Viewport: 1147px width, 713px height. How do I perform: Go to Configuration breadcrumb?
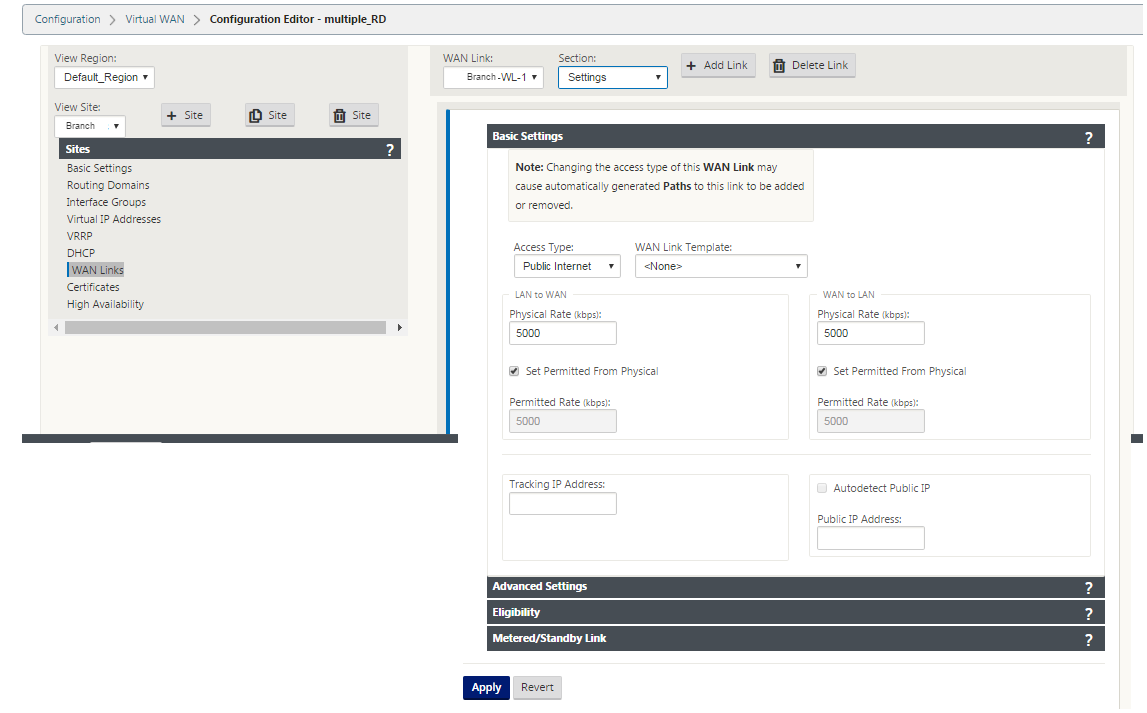(67, 20)
